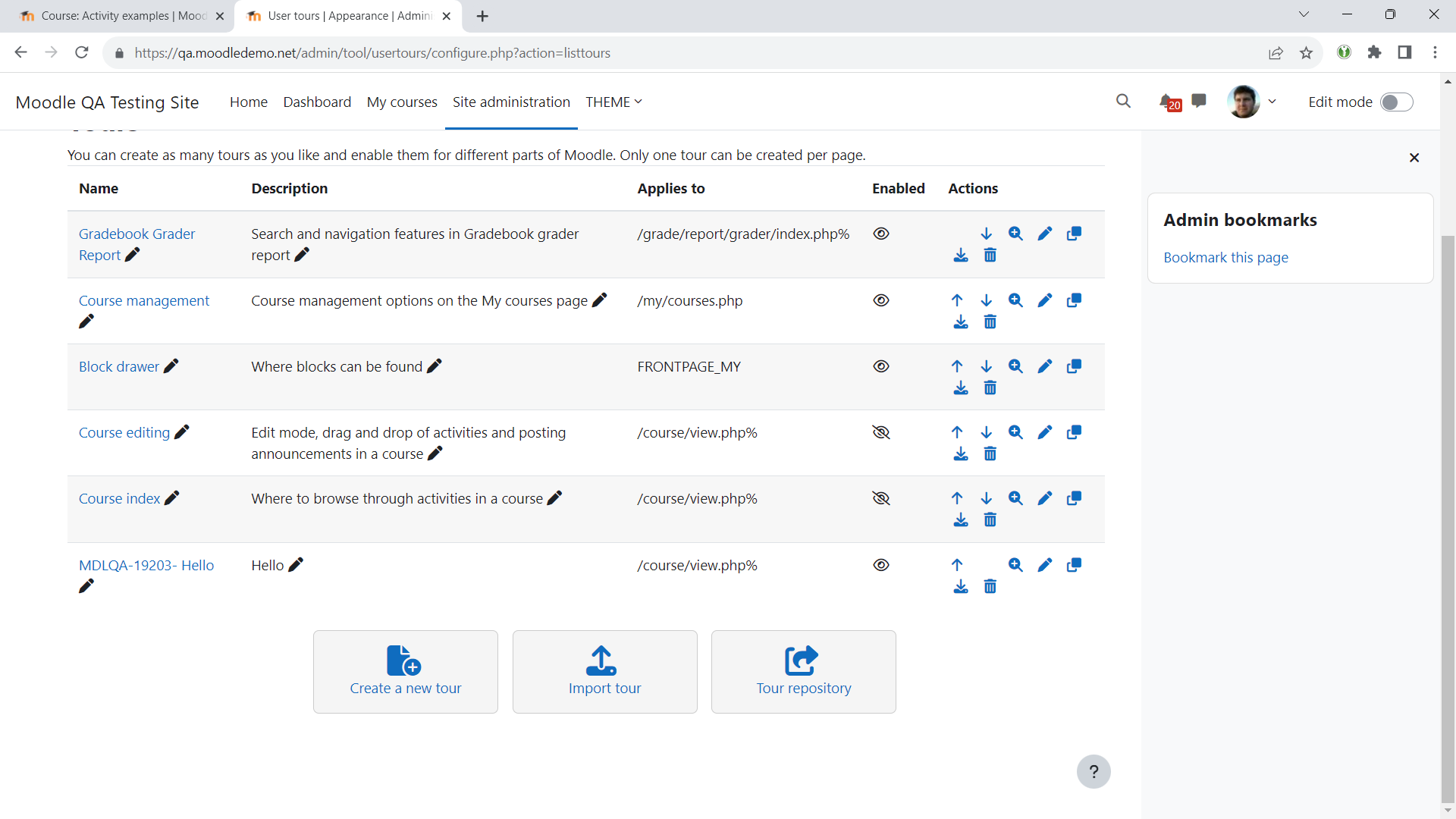Image resolution: width=1456 pixels, height=819 pixels.
Task: Reload the page in browser
Action: [82, 52]
